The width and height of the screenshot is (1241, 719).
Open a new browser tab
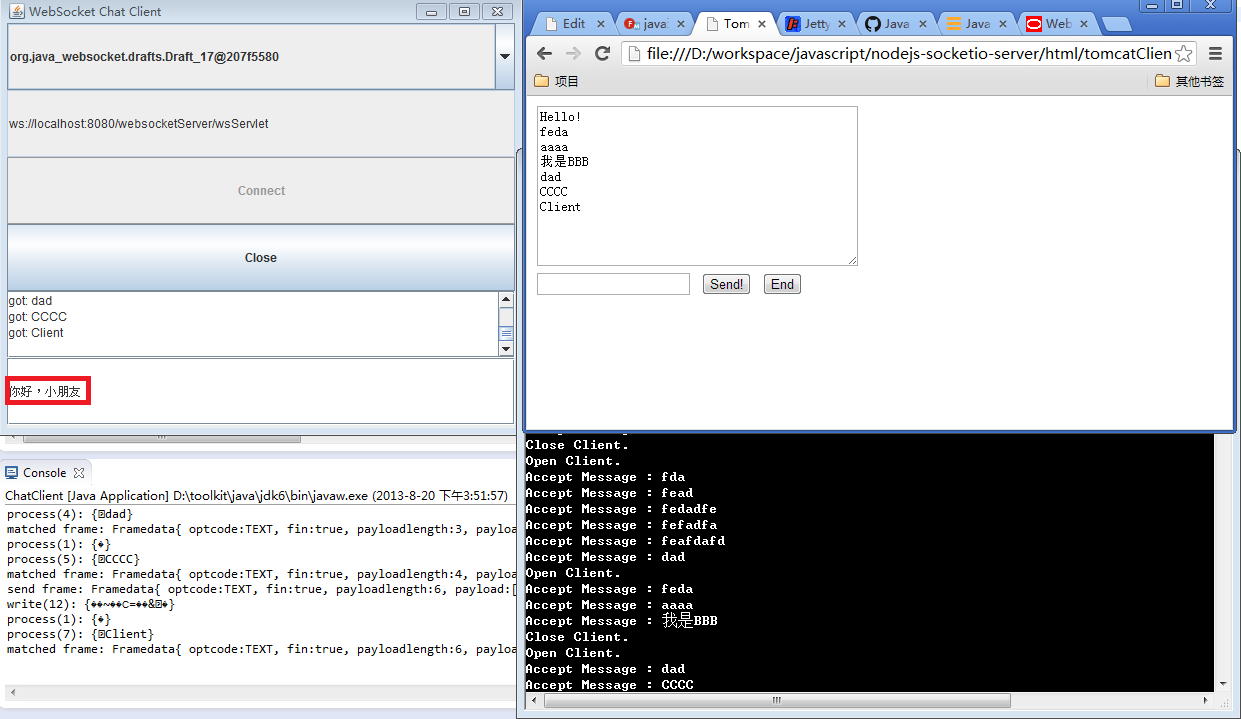pos(1115,24)
